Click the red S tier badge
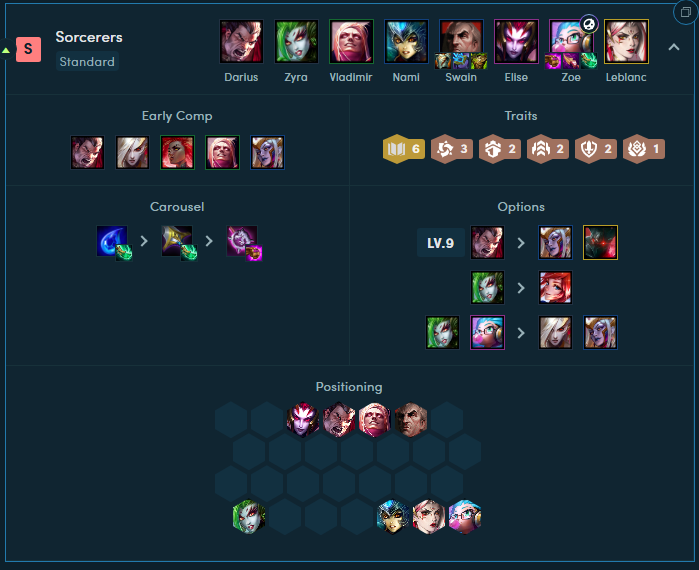Image resolution: width=699 pixels, height=570 pixels. pyautogui.click(x=29, y=49)
